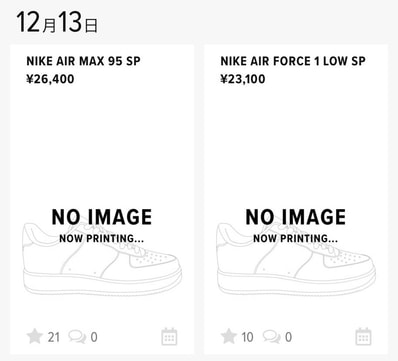
Task: Open the NIKE AIR FORCE 1 LOW SP title
Action: coord(293,61)
